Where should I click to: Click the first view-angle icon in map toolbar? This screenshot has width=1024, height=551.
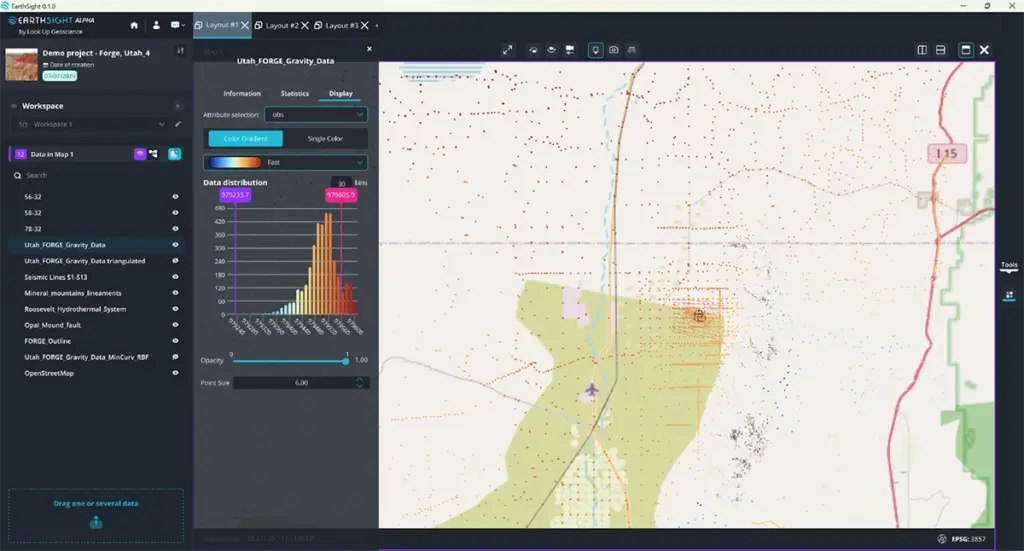point(534,50)
